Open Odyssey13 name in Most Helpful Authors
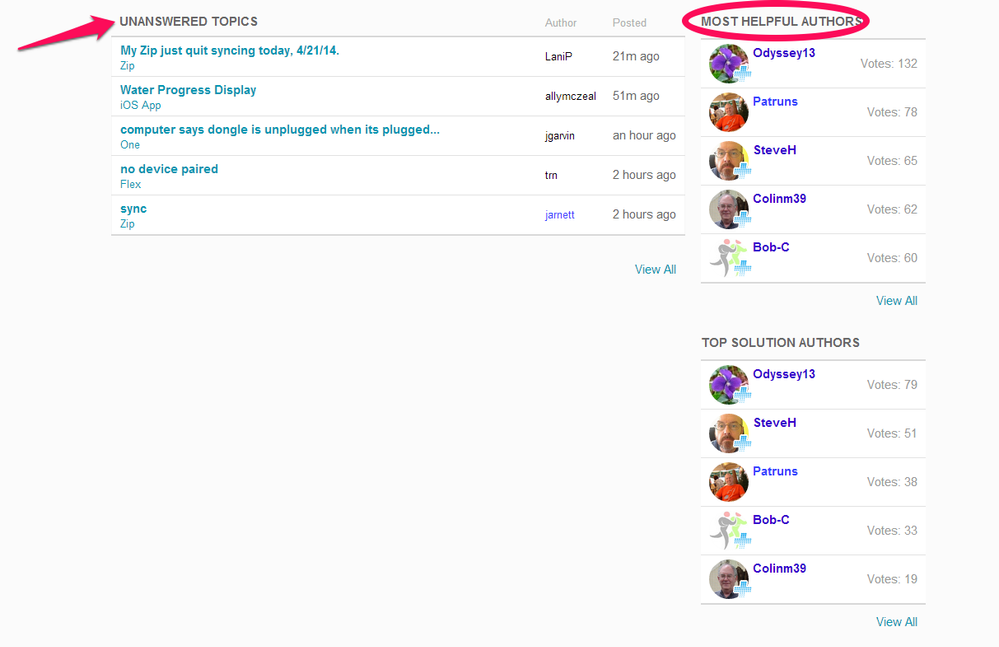 784,53
